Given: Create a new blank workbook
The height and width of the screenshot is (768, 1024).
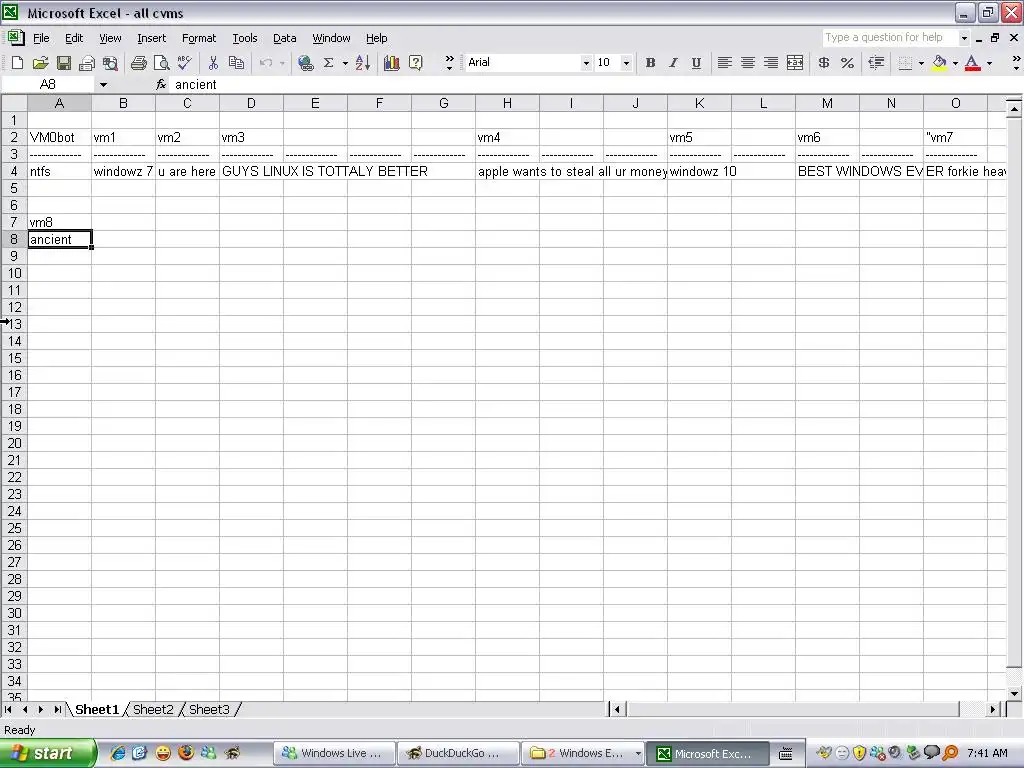Looking at the screenshot, I should (x=17, y=63).
